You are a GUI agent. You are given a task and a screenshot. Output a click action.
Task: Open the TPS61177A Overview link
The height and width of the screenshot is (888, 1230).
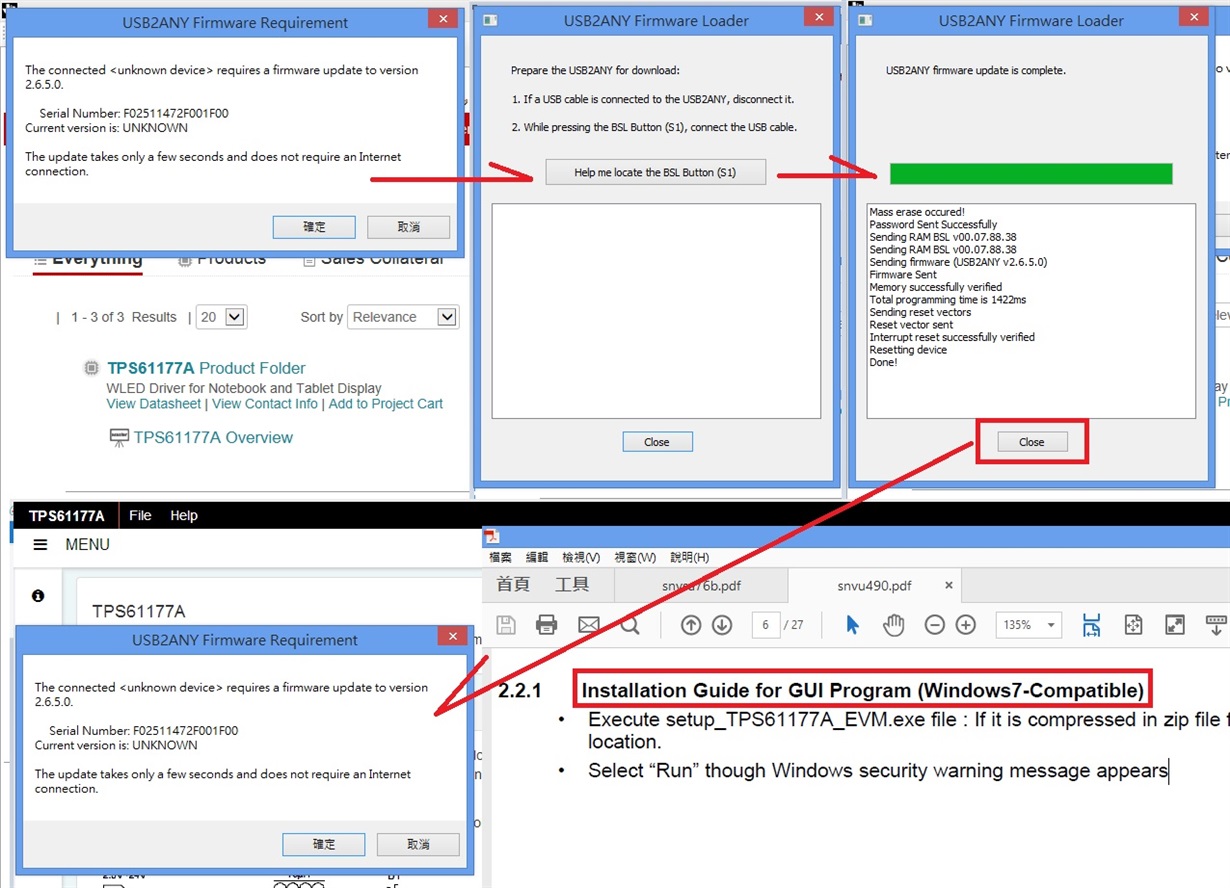[213, 437]
